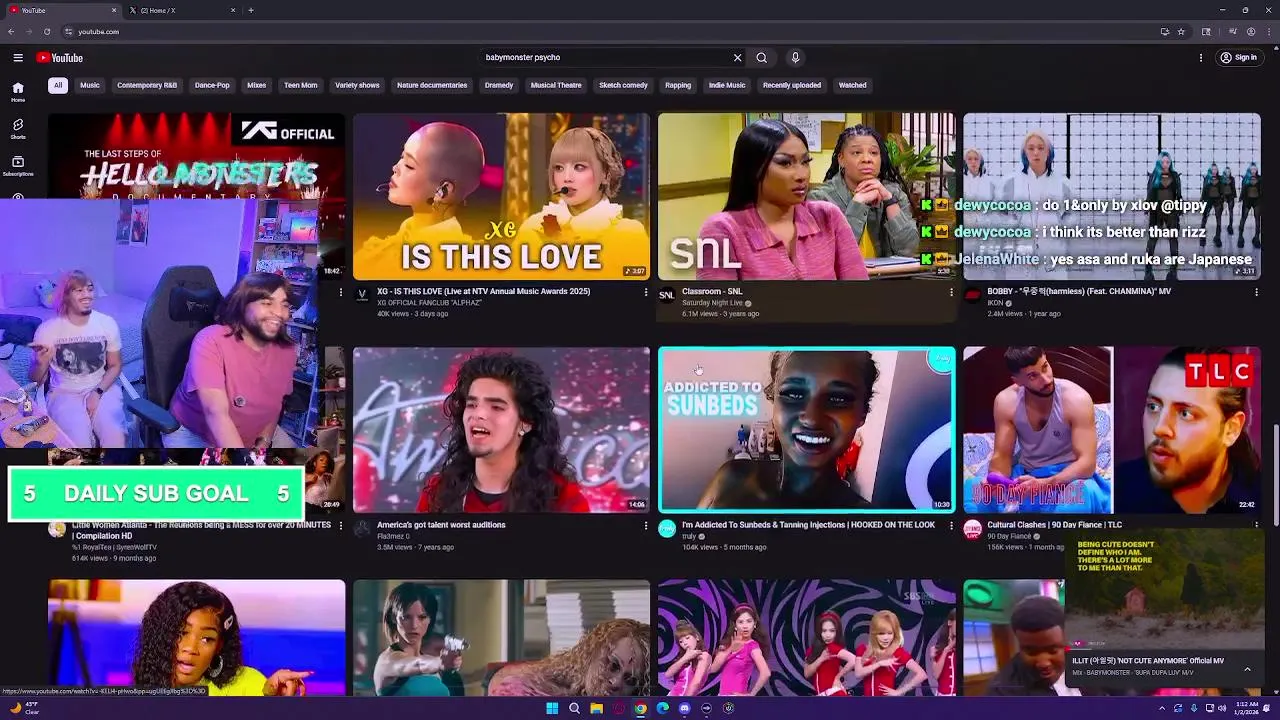The width and height of the screenshot is (1280, 720).
Task: Play the 90 Day Fiance TLC thumbnail
Action: [x=1112, y=430]
